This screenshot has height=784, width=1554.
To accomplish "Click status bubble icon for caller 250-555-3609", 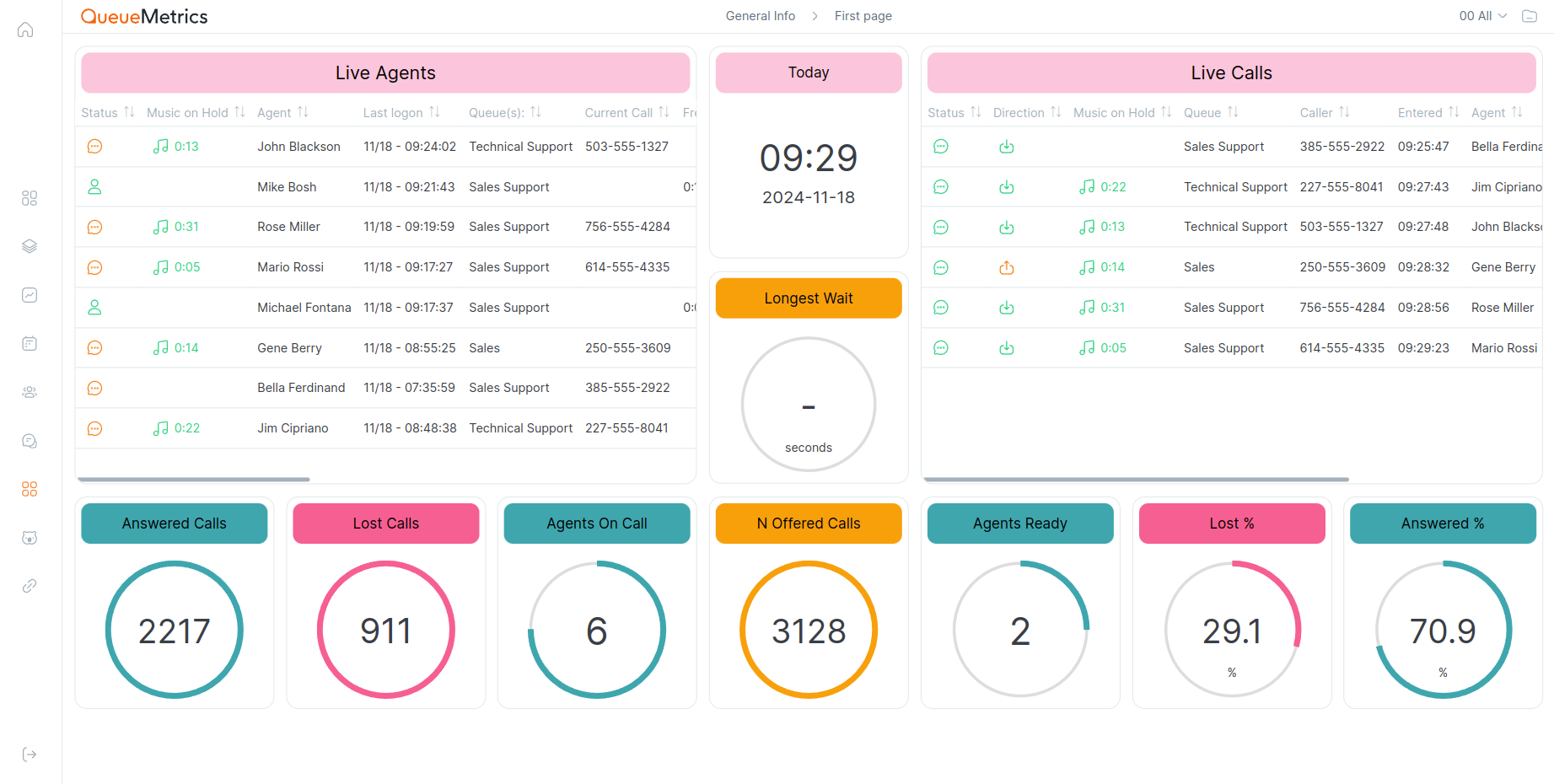I will click(x=941, y=267).
